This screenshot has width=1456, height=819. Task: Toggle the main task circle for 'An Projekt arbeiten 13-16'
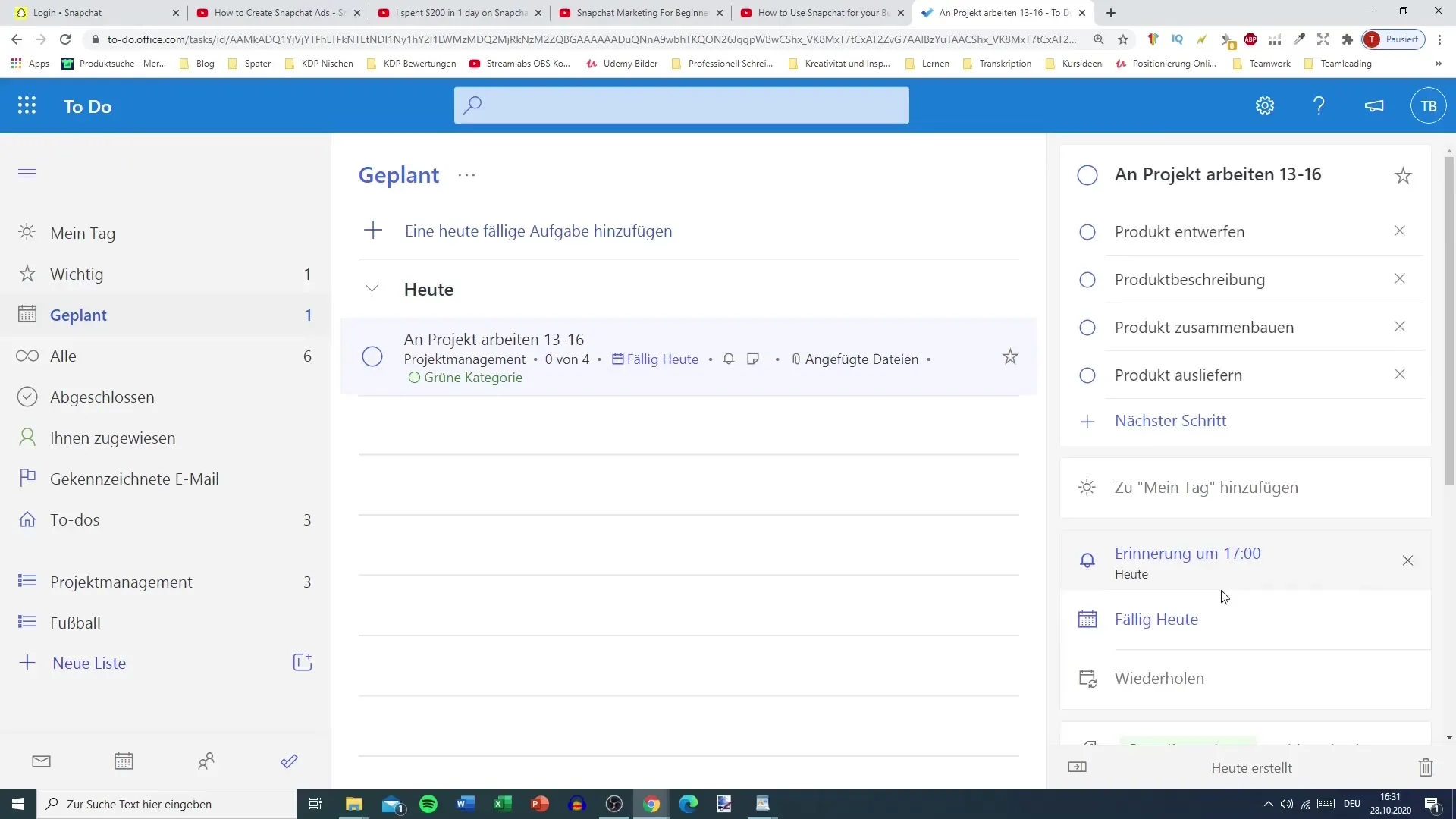tap(1088, 174)
